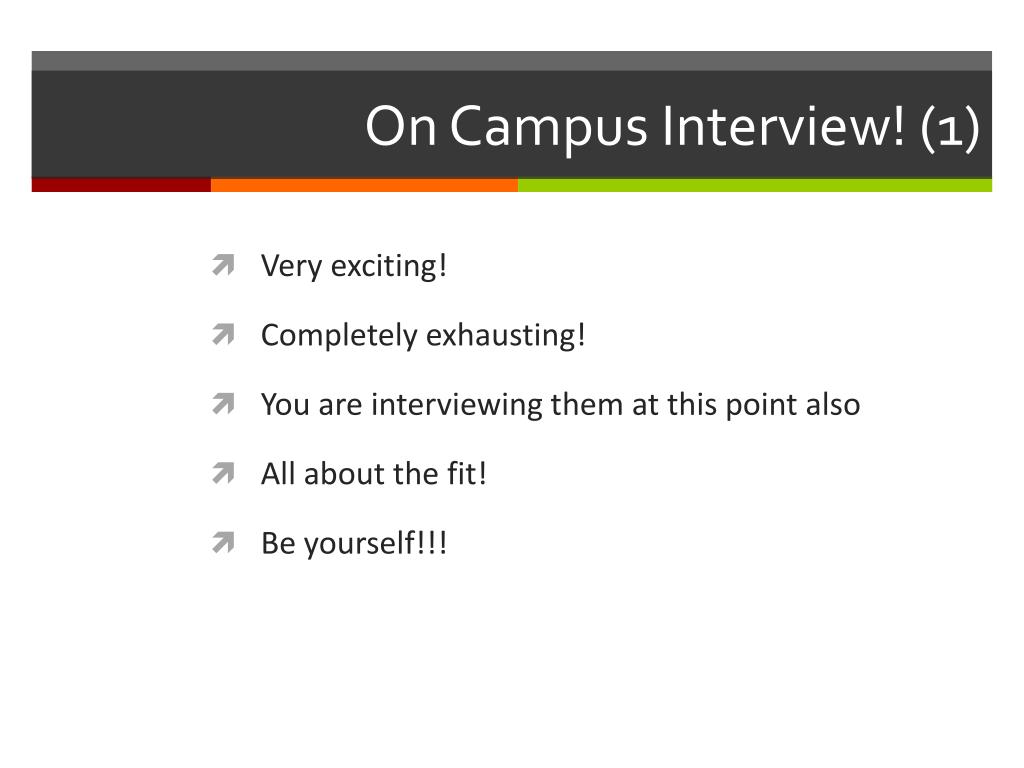Click the word Campus in the title
This screenshot has width=1024, height=768.
click(549, 129)
